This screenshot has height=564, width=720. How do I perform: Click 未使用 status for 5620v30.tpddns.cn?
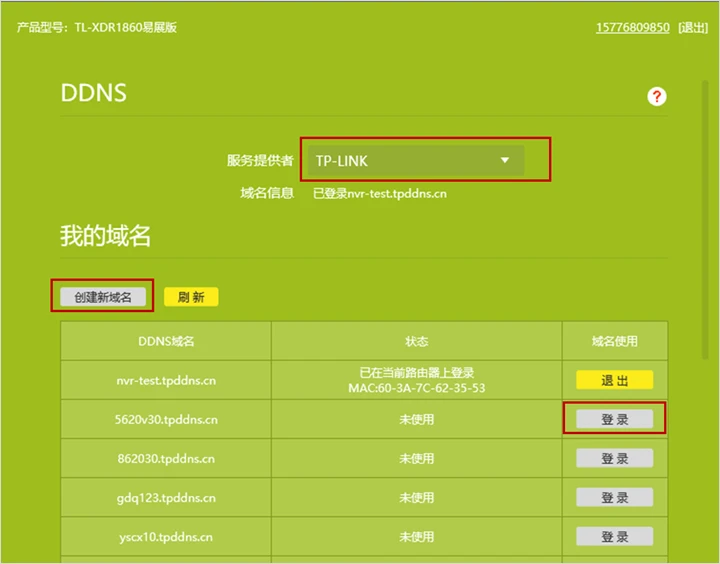[x=416, y=419]
